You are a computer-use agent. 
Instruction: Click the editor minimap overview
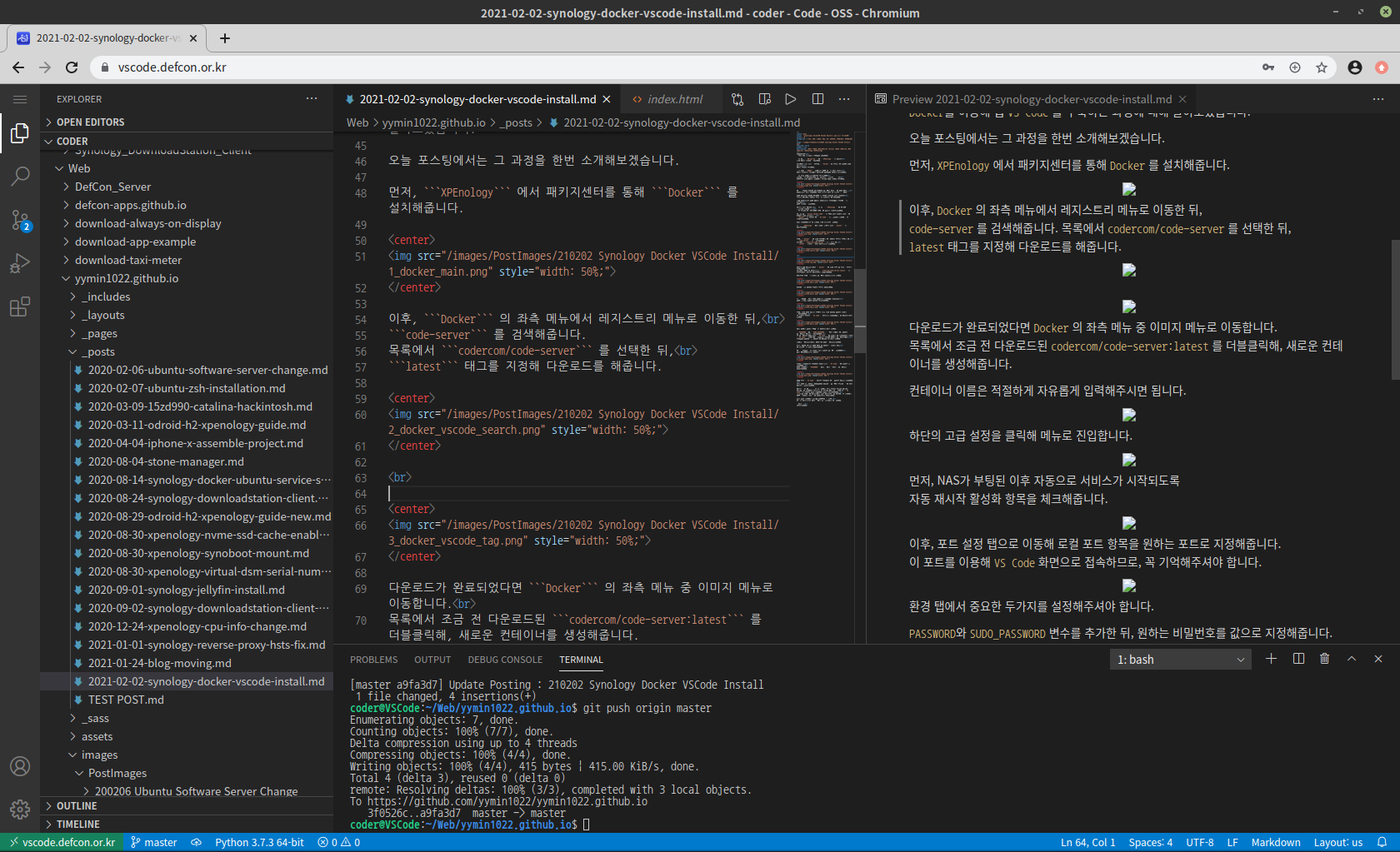tap(824, 269)
